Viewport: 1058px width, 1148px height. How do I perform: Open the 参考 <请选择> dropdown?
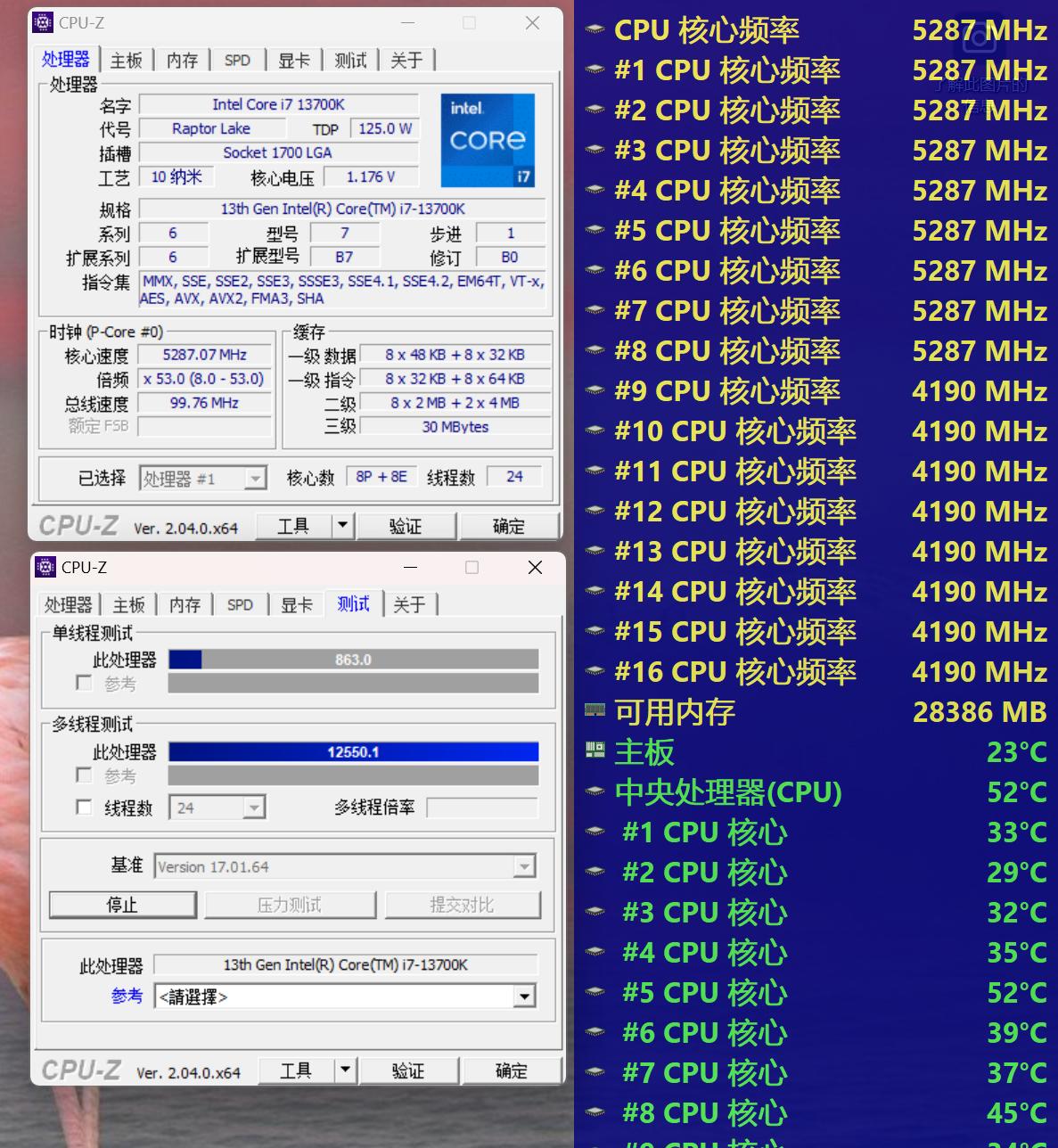(x=525, y=995)
